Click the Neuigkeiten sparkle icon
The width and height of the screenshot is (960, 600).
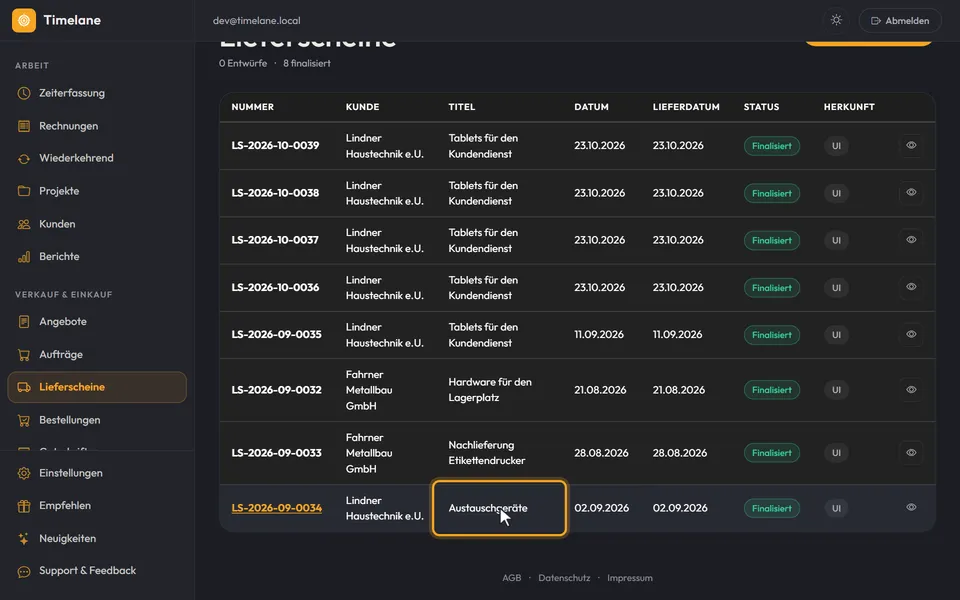(24, 539)
